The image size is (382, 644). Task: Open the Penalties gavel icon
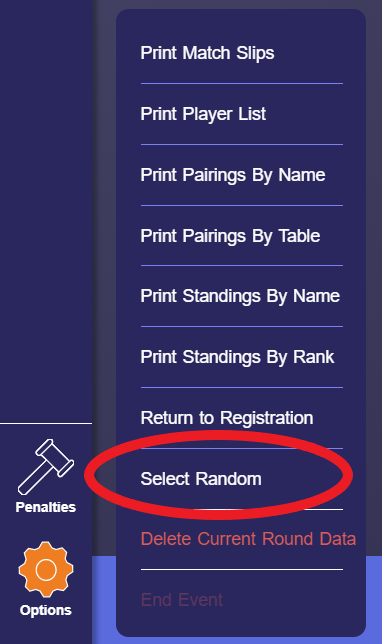coord(46,467)
